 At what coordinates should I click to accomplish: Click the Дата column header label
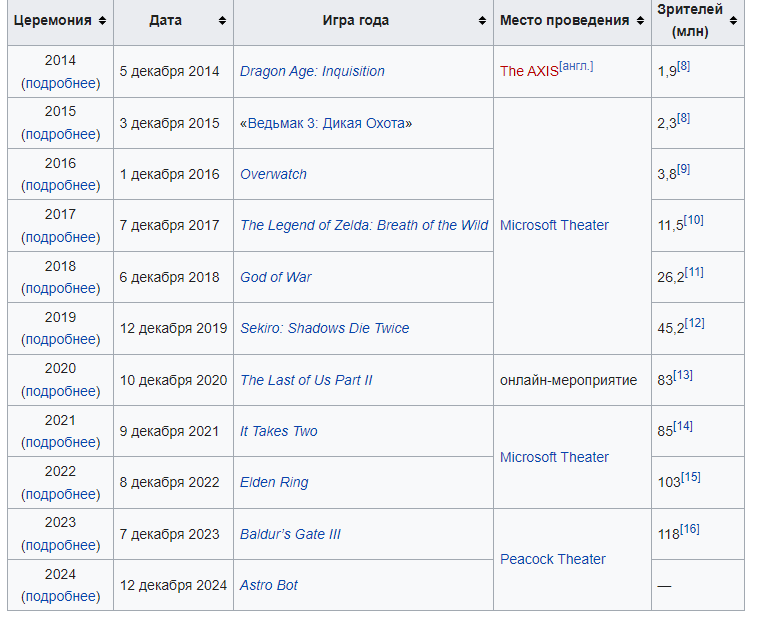pos(166,20)
